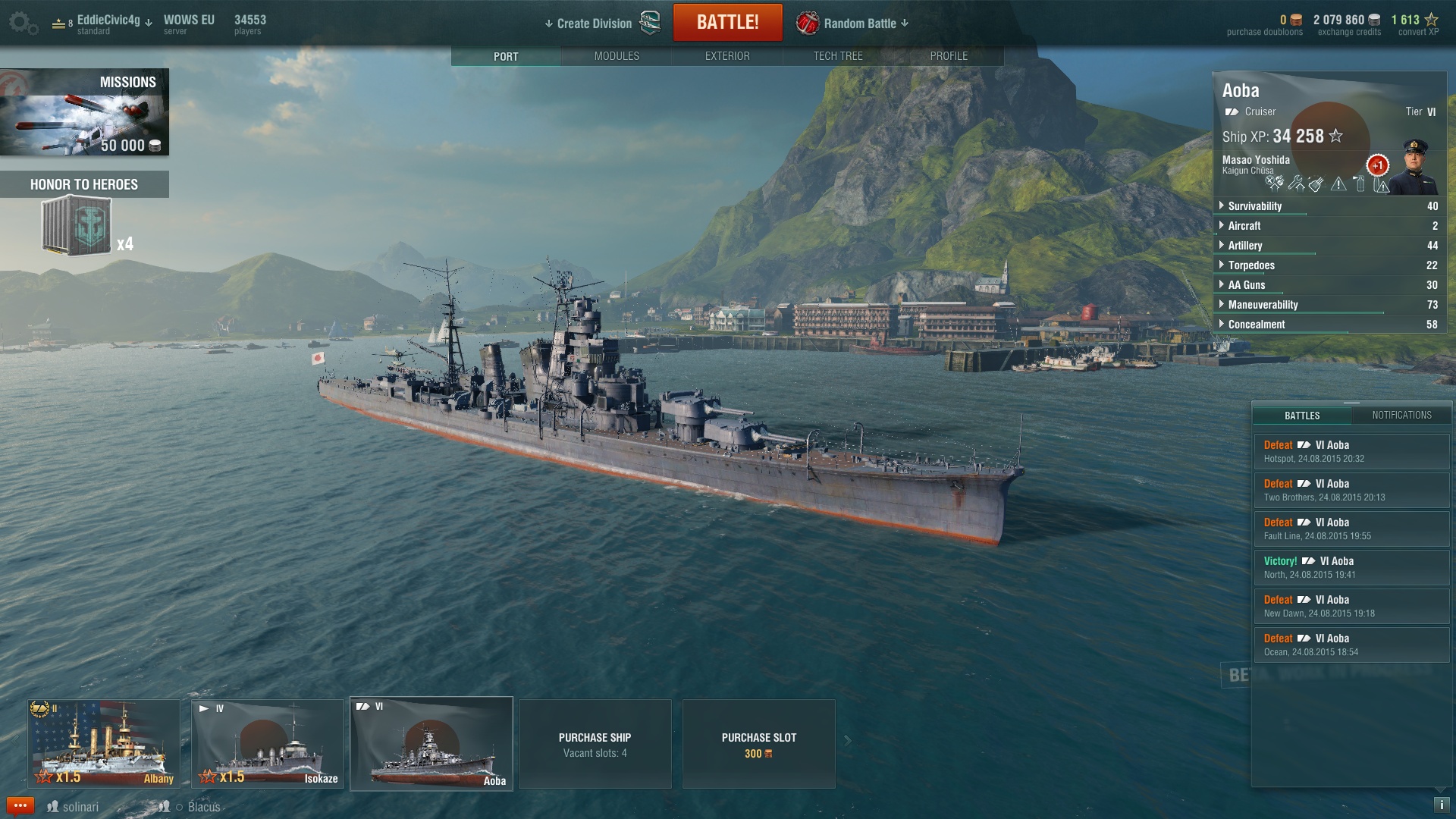Click the commander skill point +1 badge
This screenshot has height=819, width=1456.
click(1378, 165)
